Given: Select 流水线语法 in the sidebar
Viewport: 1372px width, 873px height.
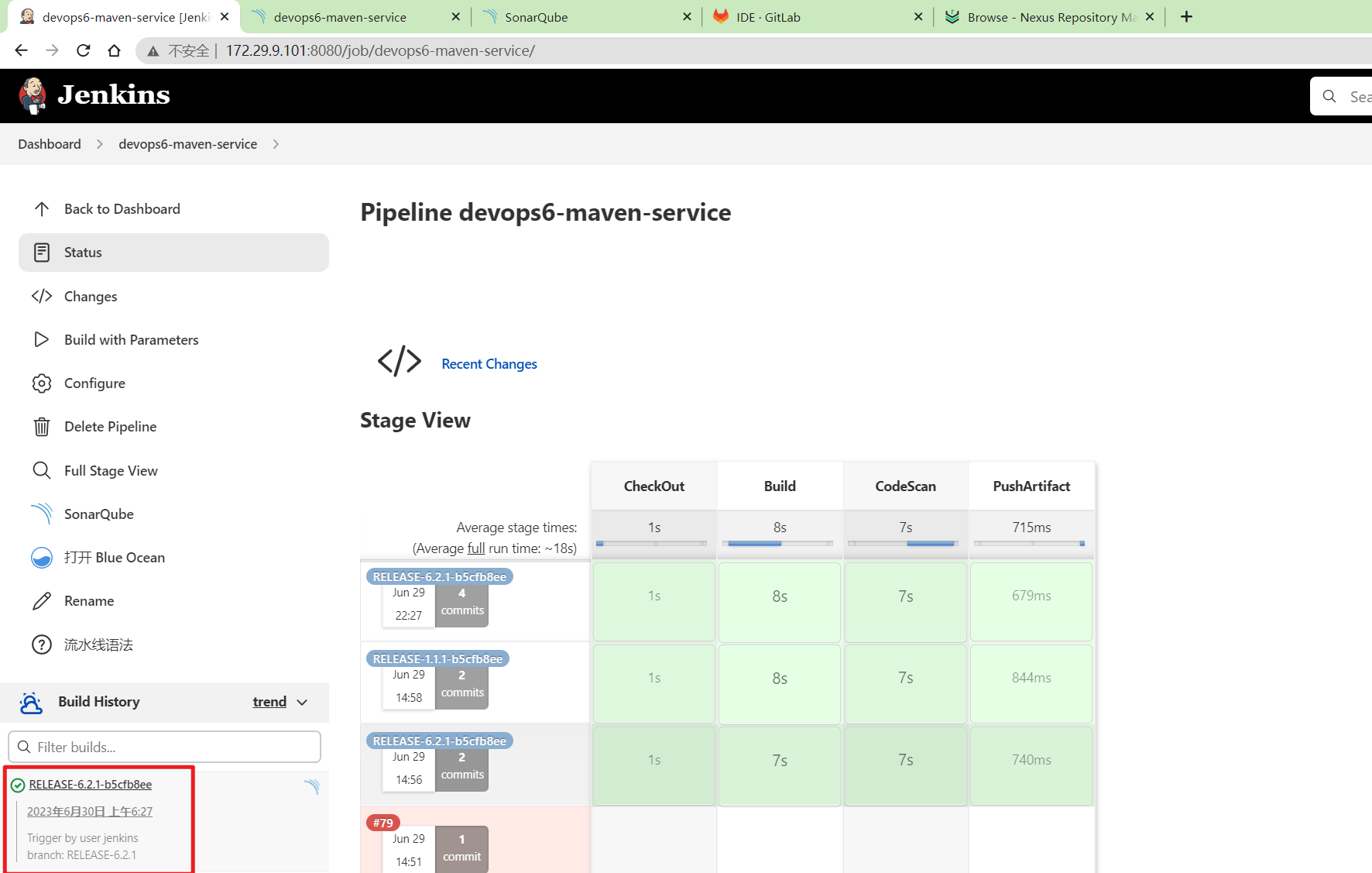Looking at the screenshot, I should coord(173,644).
